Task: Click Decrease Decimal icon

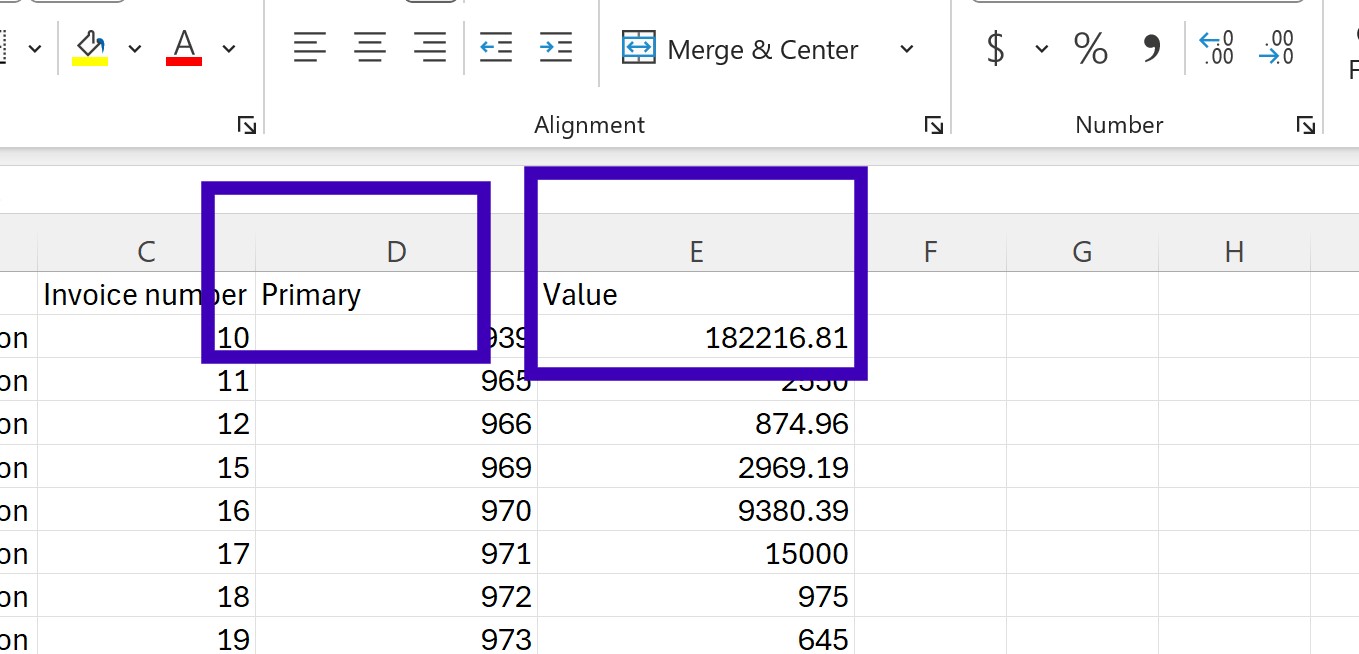Action: [1276, 48]
